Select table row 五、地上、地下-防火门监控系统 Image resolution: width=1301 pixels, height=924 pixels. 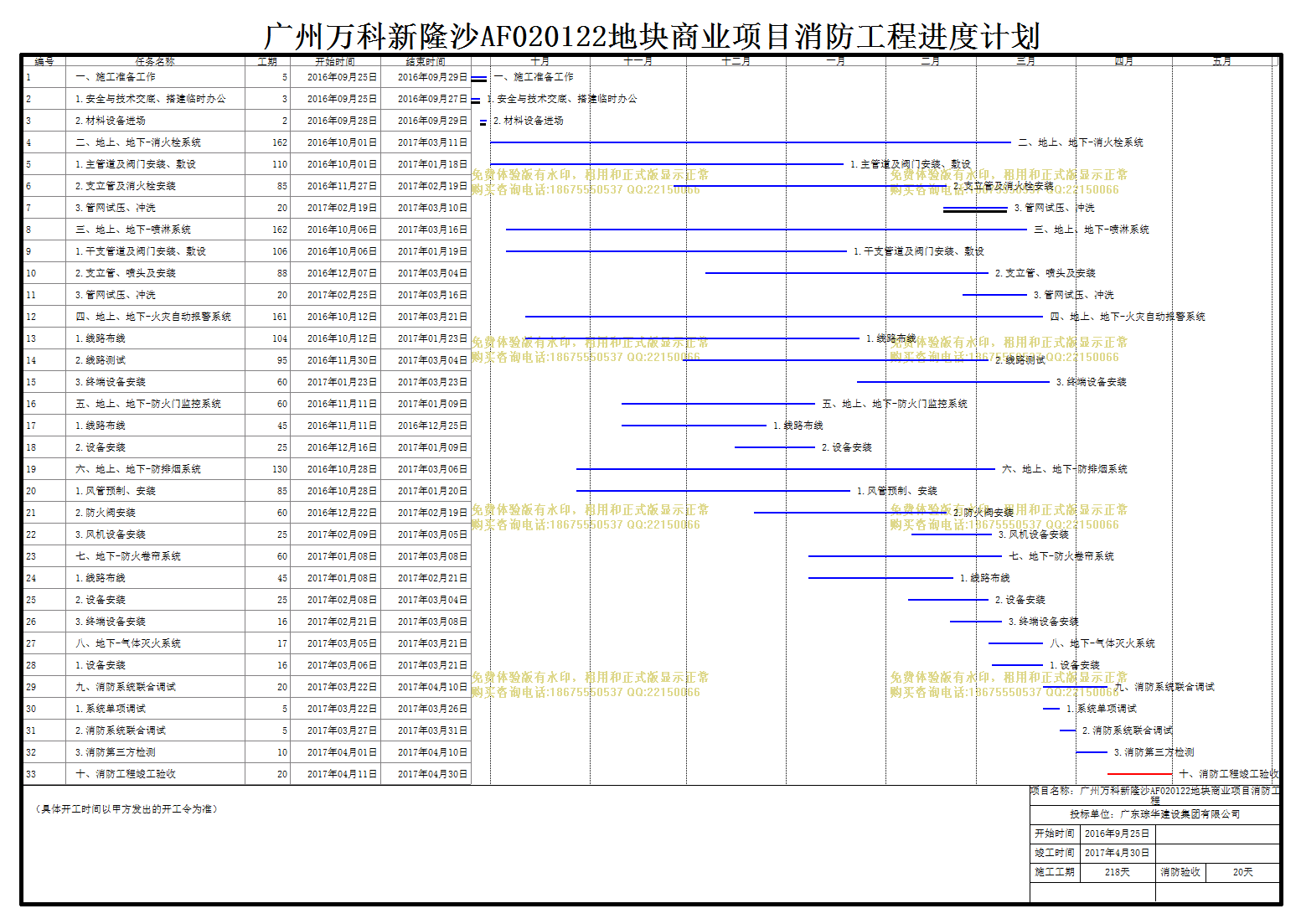pos(247,404)
